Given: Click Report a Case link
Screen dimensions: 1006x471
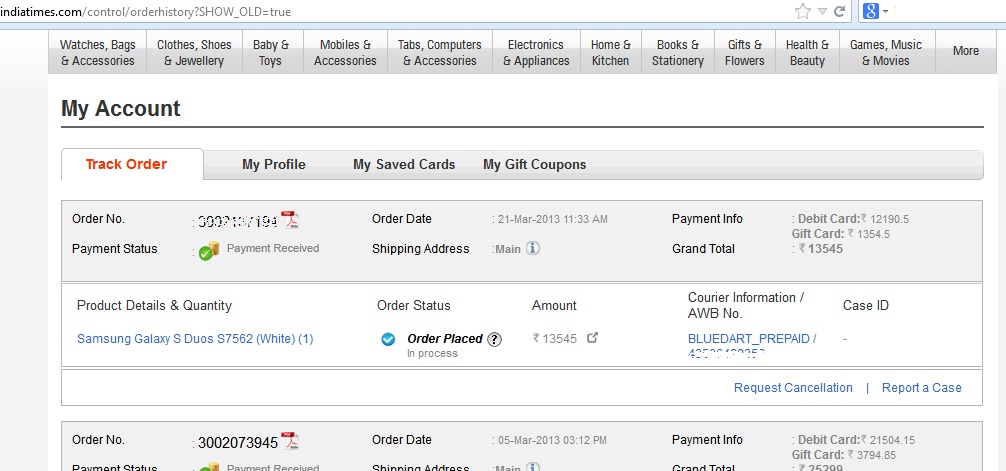Looking at the screenshot, I should (x=921, y=388).
